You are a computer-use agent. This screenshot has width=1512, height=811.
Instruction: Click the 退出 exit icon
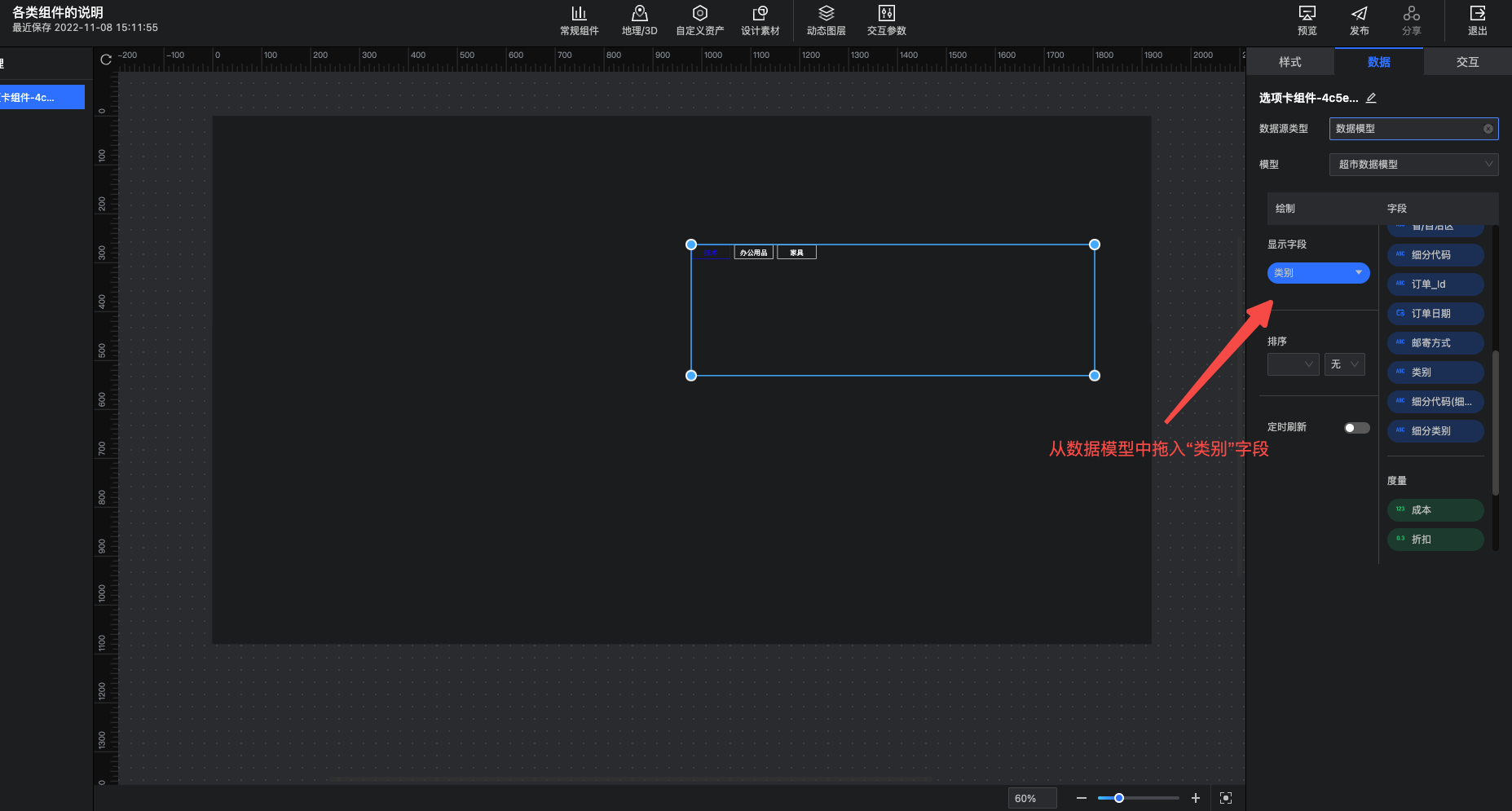[x=1477, y=20]
